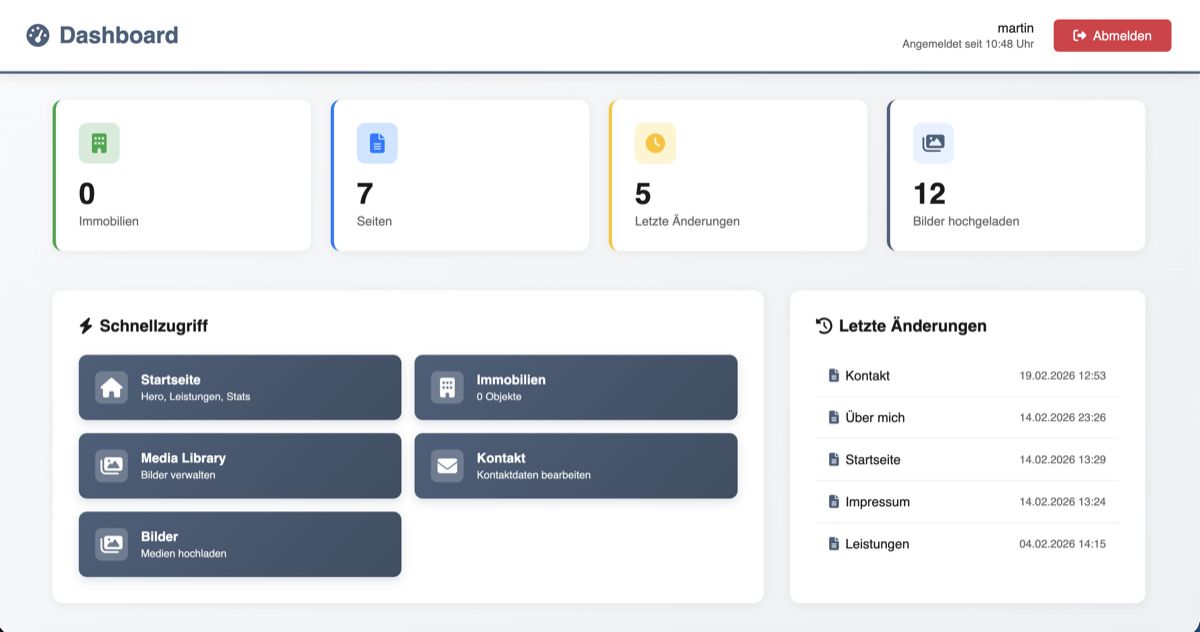
Task: Select the Leistungen entry in the changes list
Action: click(967, 544)
